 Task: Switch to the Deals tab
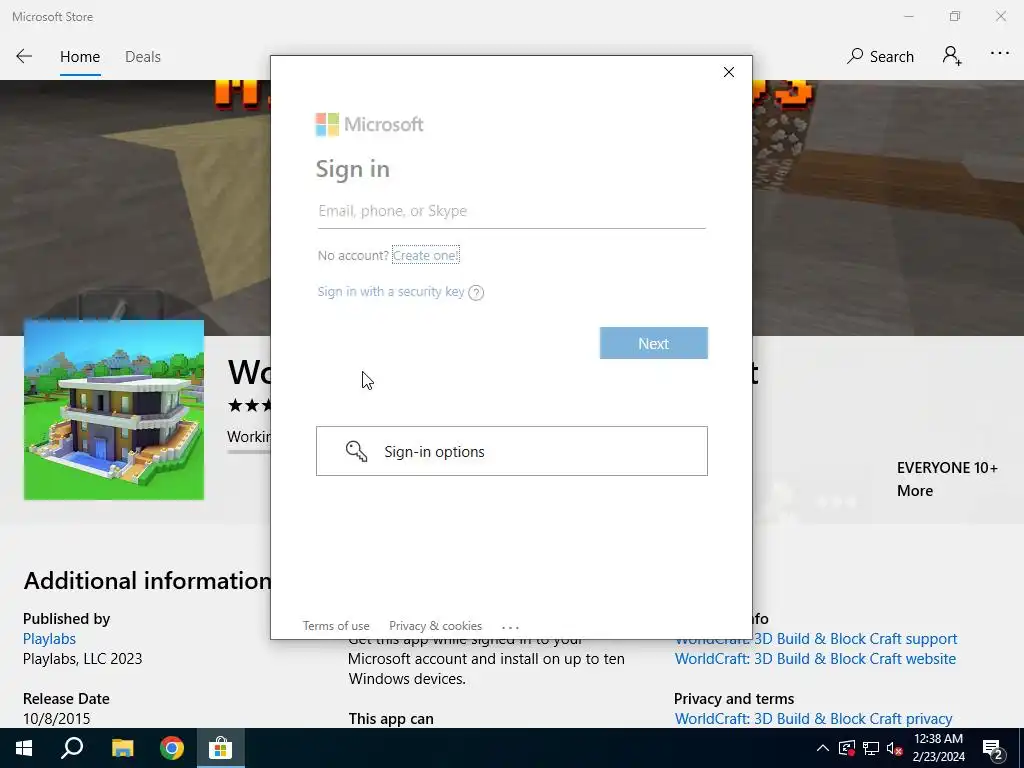[x=142, y=57]
